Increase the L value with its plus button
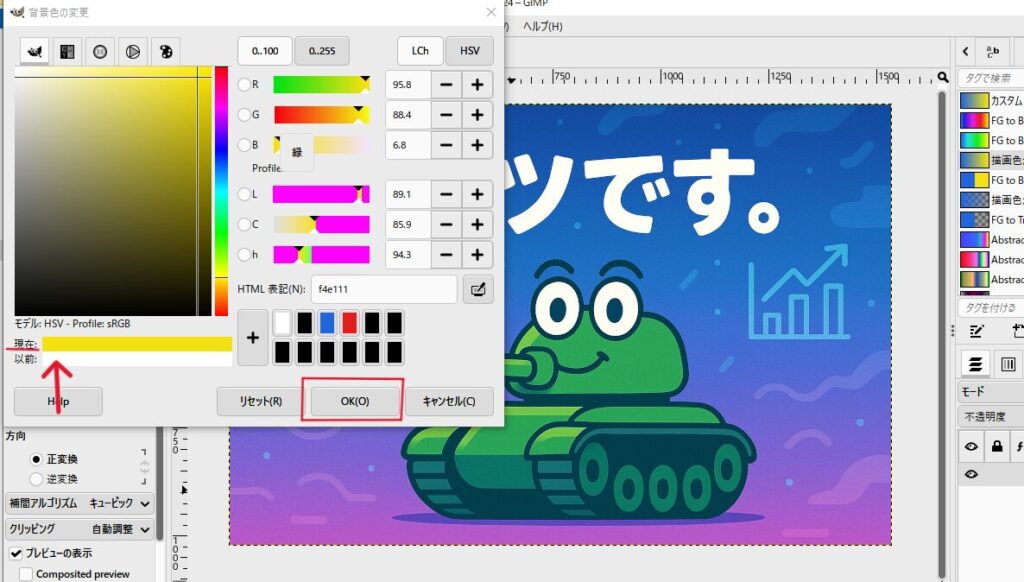The image size is (1024, 582). click(x=477, y=195)
